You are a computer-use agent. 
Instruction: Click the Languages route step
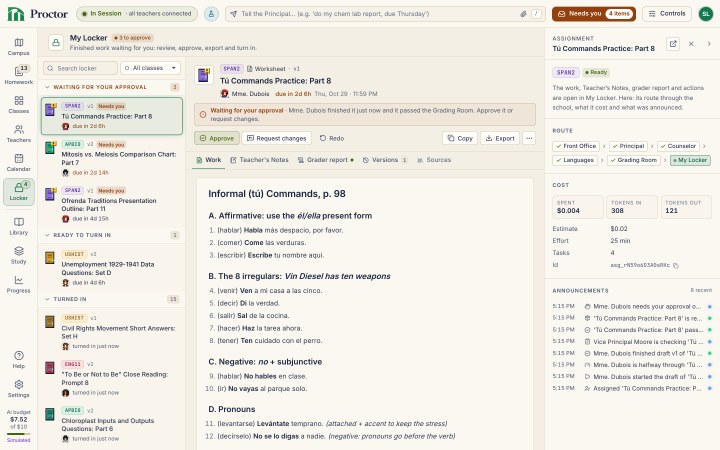575,160
